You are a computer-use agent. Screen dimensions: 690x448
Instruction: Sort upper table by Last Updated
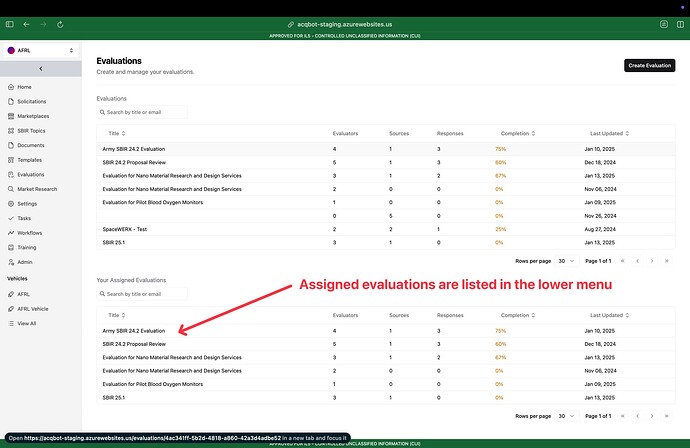pos(609,133)
